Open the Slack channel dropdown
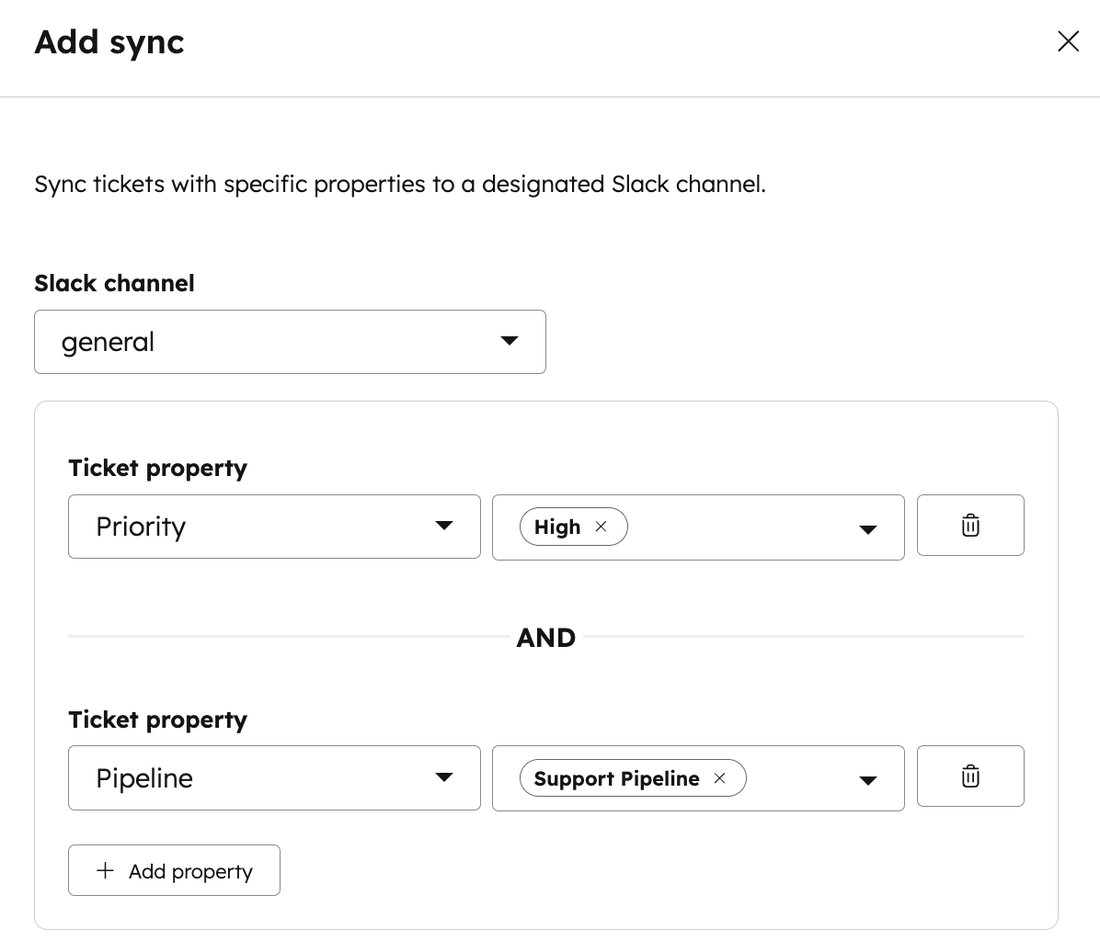Image resolution: width=1100 pixels, height=952 pixels. pos(290,341)
